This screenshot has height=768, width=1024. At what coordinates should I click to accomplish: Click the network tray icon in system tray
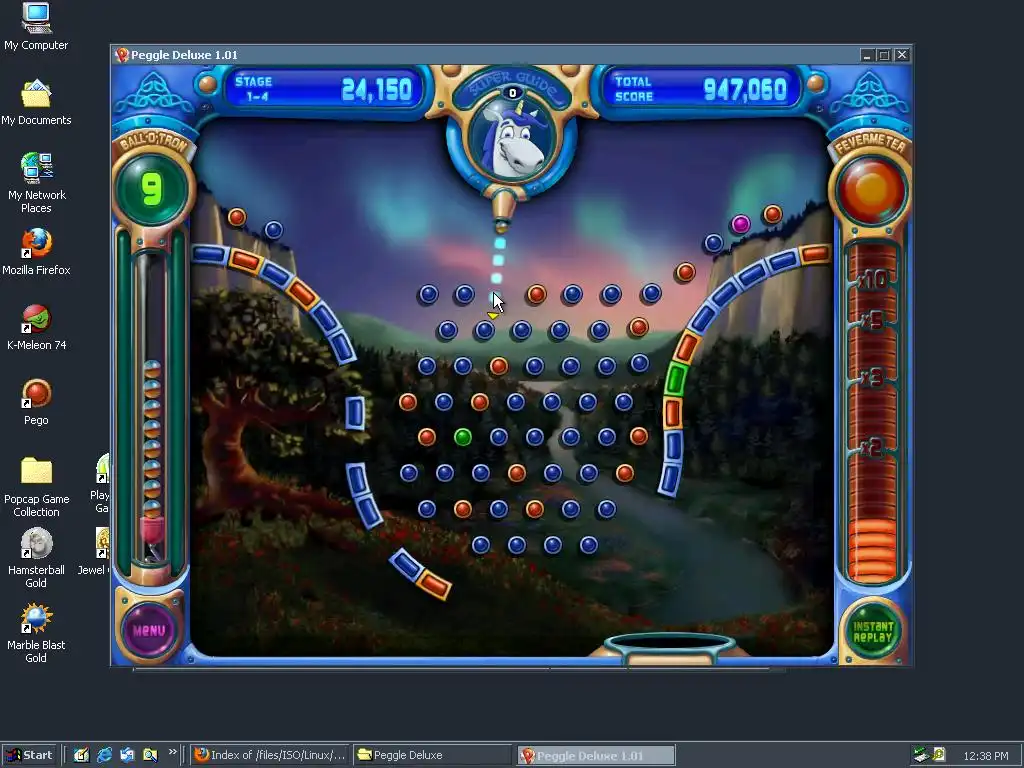[x=921, y=755]
